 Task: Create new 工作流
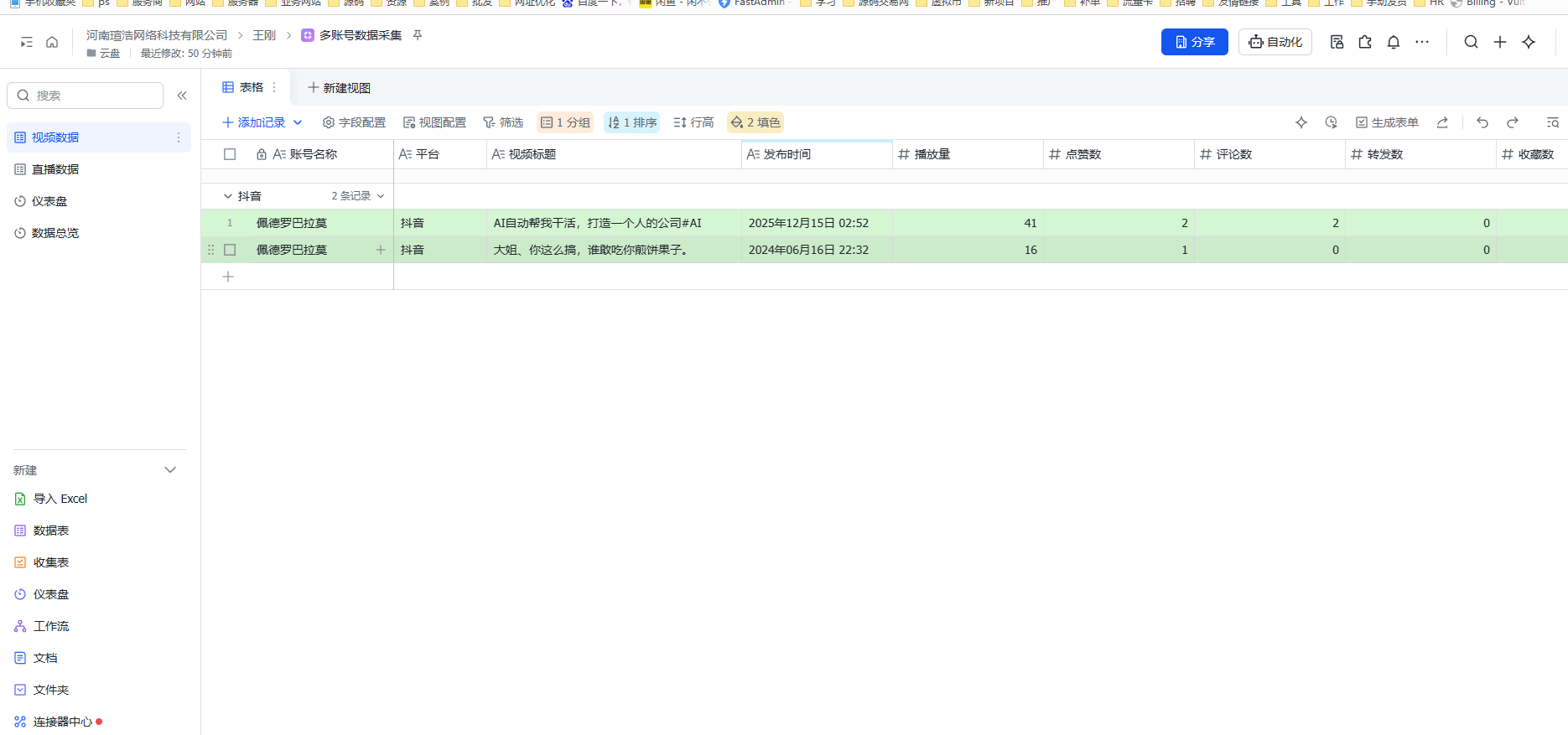click(42, 626)
